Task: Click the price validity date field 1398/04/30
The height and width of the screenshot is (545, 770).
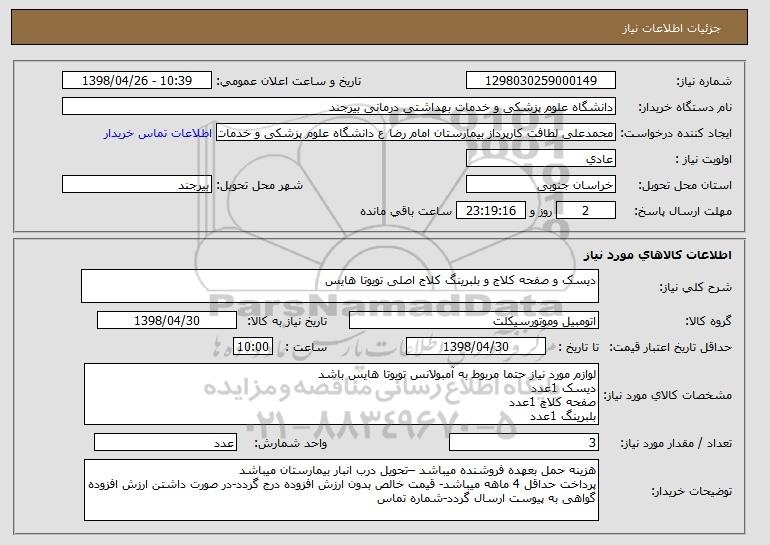Action: 476,347
